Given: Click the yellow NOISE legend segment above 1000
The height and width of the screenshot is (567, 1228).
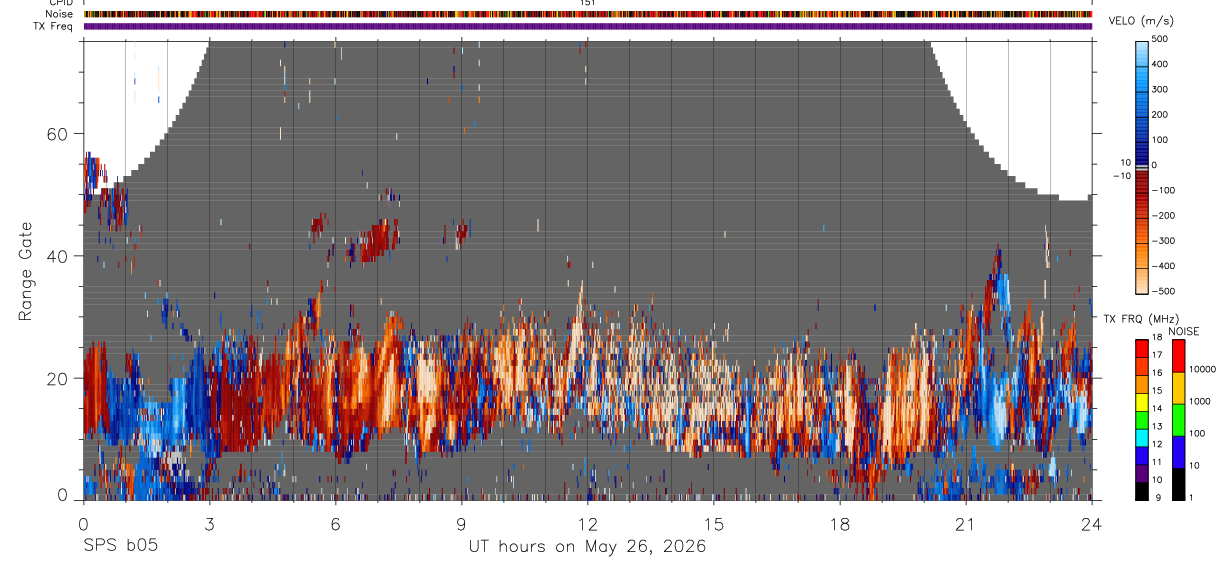Looking at the screenshot, I should [x=1178, y=388].
